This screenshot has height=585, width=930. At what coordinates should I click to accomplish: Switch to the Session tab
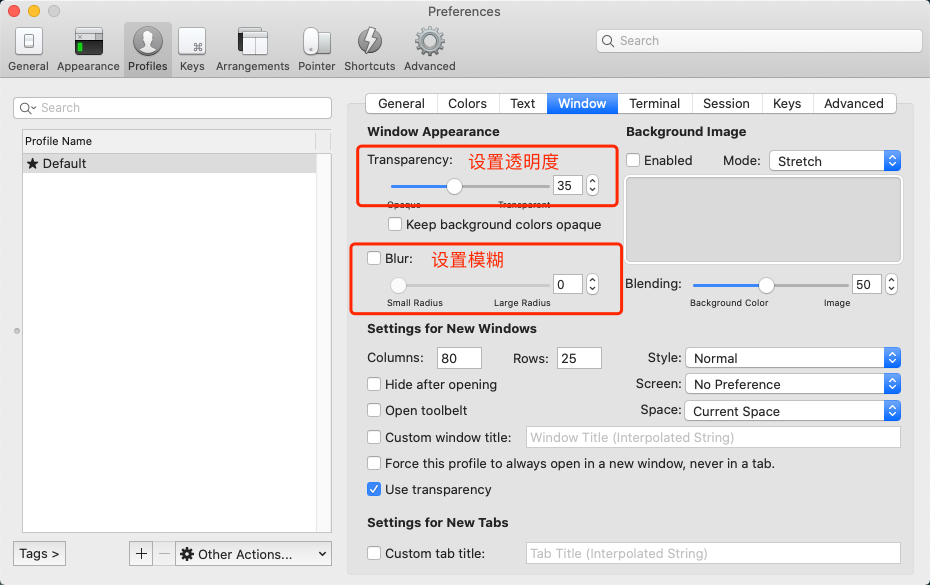(727, 103)
